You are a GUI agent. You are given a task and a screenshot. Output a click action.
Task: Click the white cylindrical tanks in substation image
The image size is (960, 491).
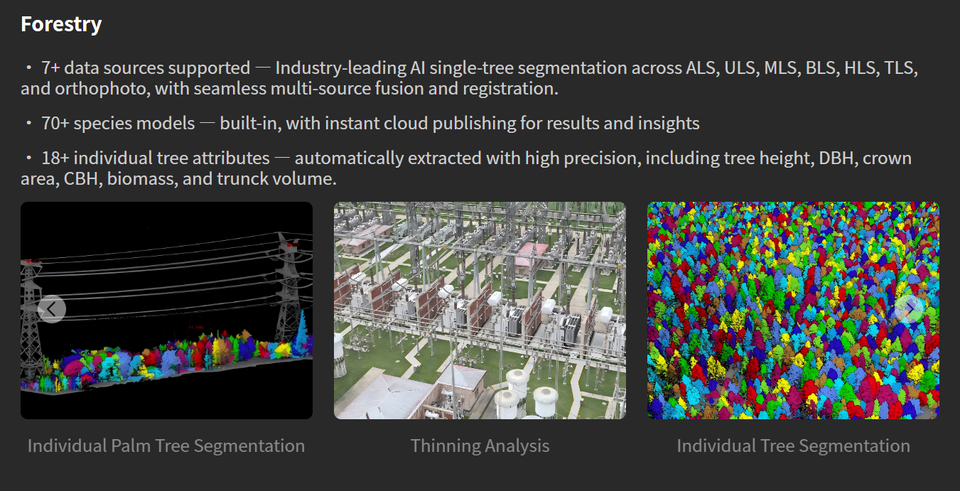pos(528,394)
